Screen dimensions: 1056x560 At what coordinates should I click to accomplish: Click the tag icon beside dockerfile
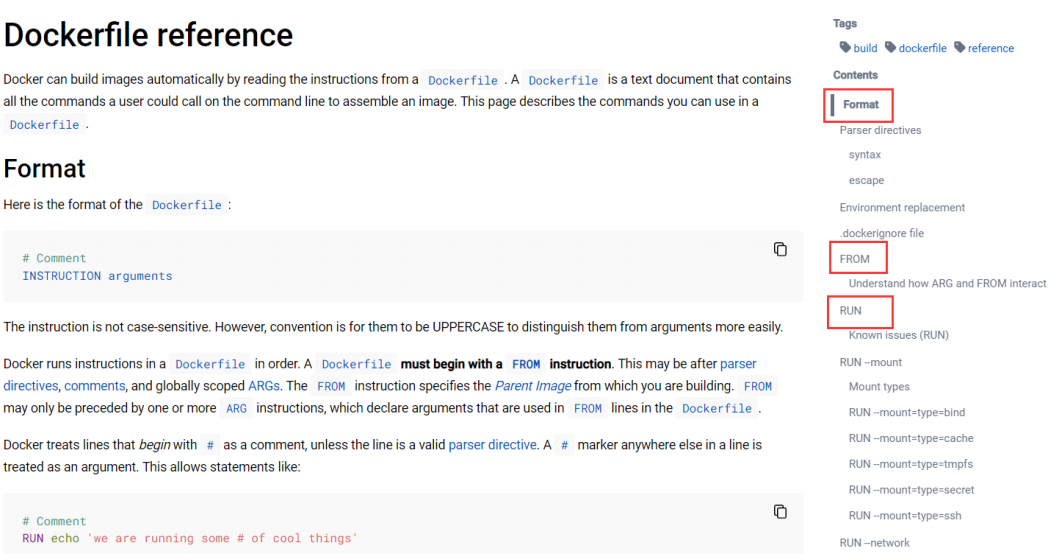[x=890, y=47]
